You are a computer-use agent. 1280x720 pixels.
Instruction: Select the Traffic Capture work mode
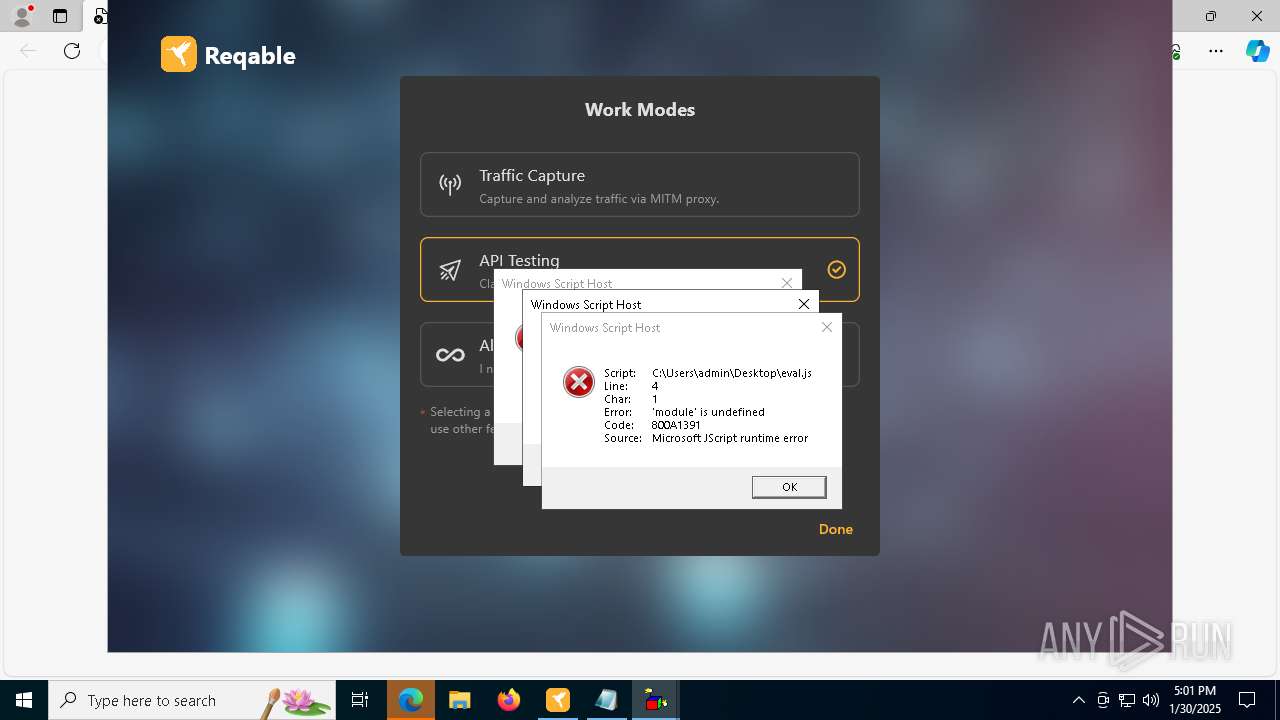[x=640, y=184]
